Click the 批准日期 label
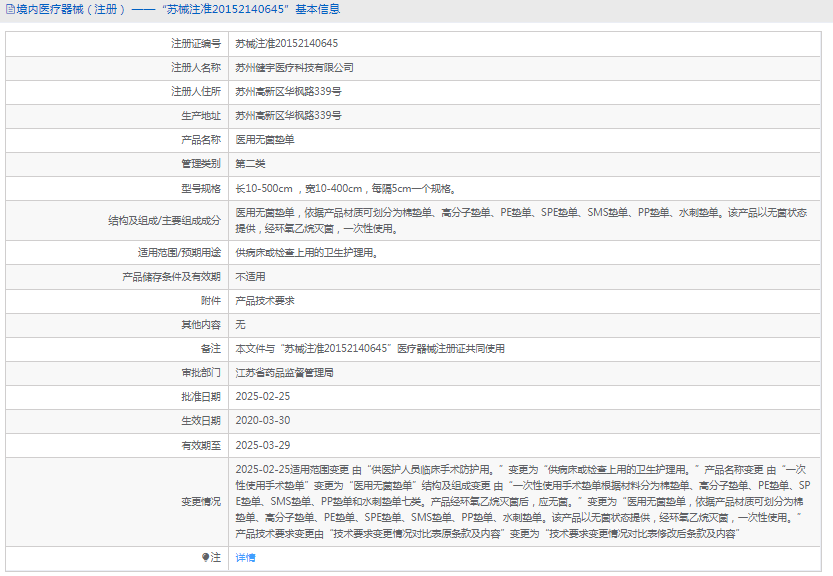833x576 pixels. click(201, 396)
